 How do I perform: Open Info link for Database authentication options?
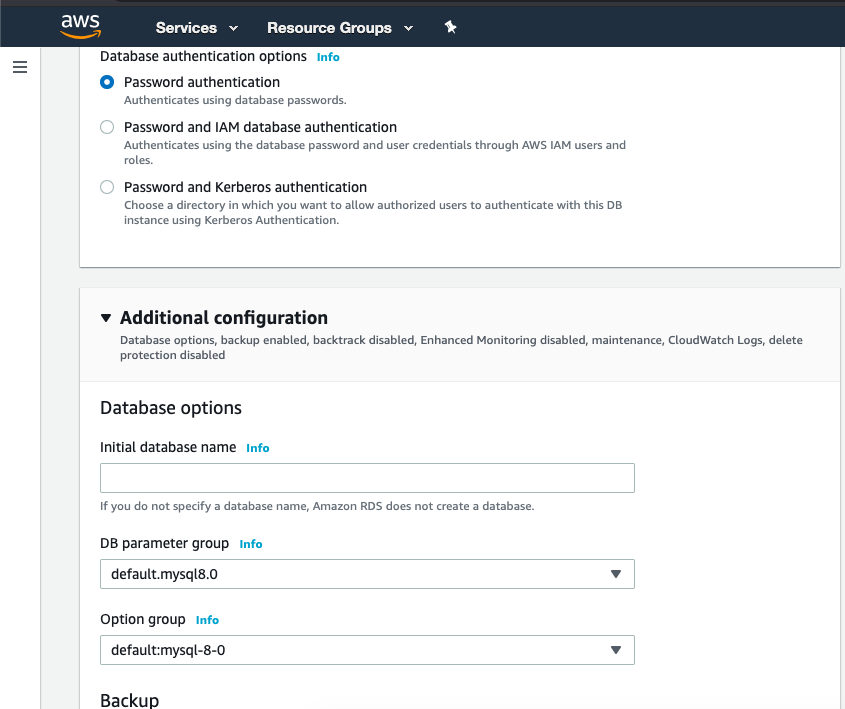coord(328,57)
